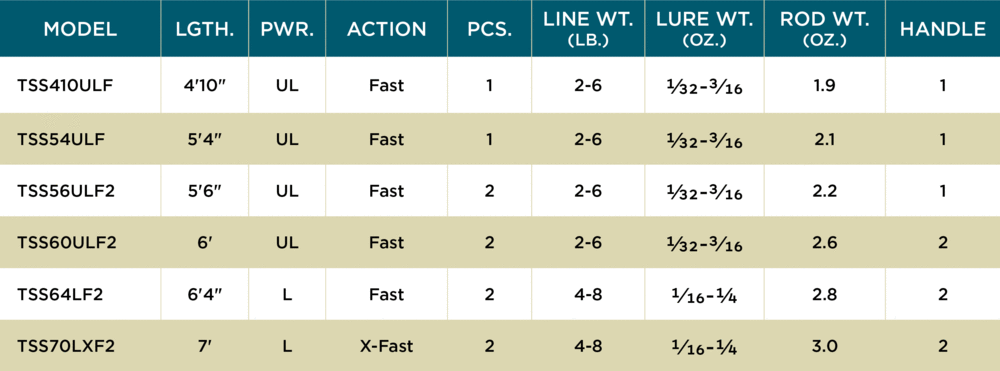Select the 4'10" length value
Screen dimensions: 1000x371
[205, 85]
